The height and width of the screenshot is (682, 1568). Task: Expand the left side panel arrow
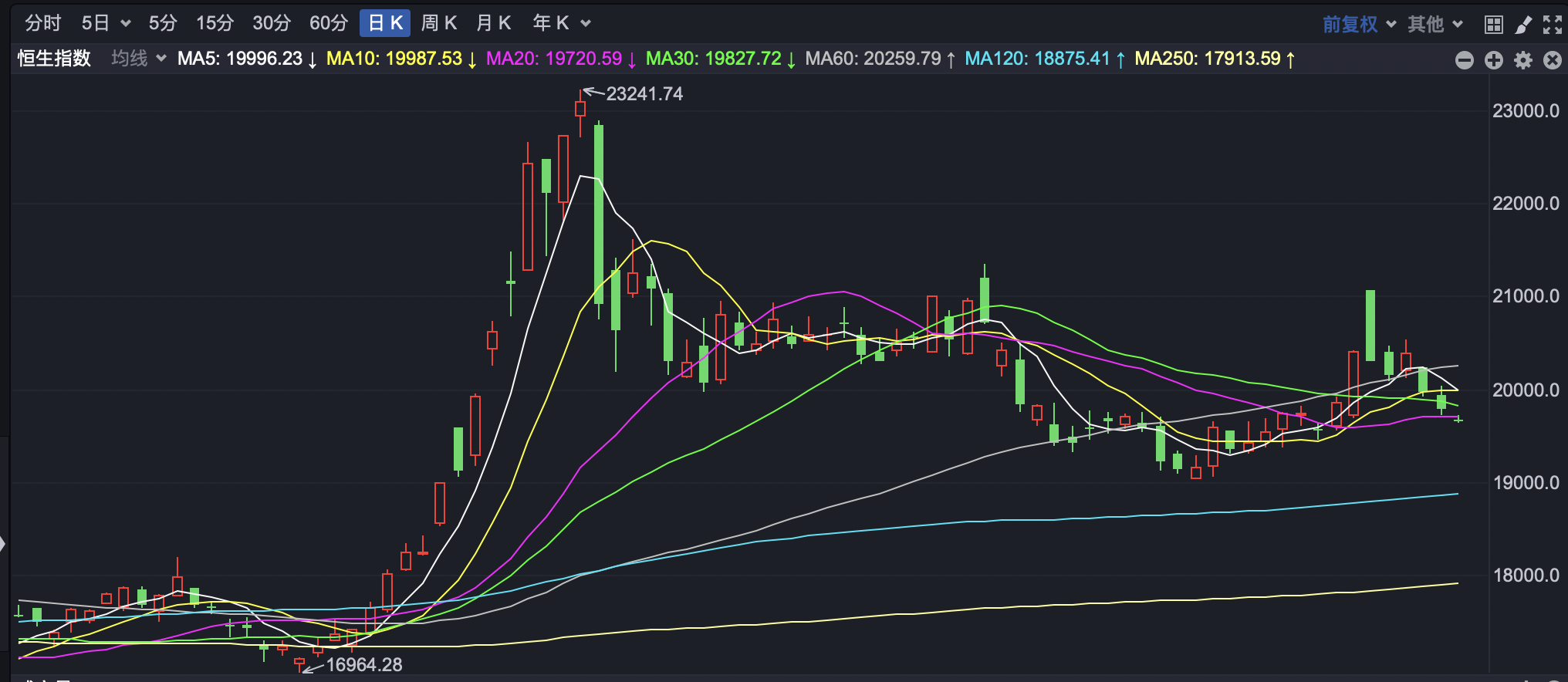[x=3, y=544]
